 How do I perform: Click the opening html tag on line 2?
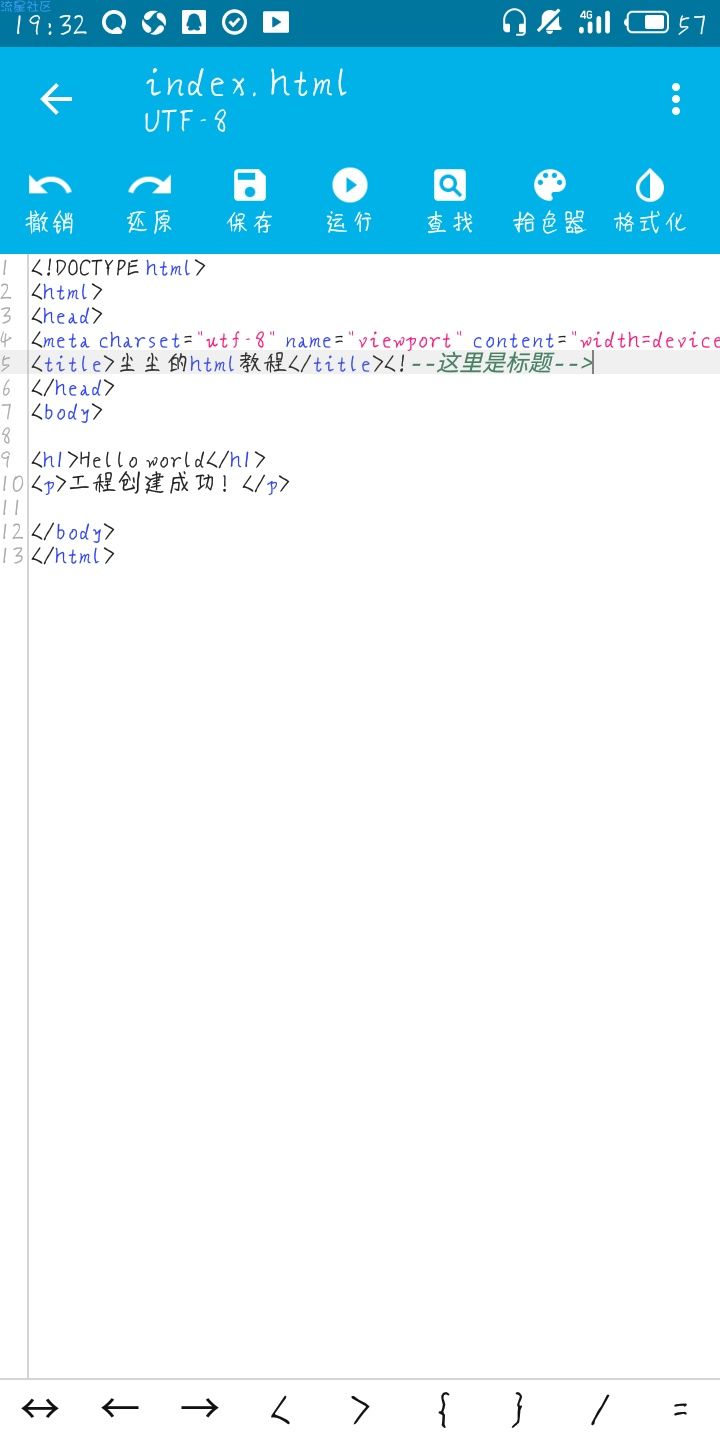(66, 292)
